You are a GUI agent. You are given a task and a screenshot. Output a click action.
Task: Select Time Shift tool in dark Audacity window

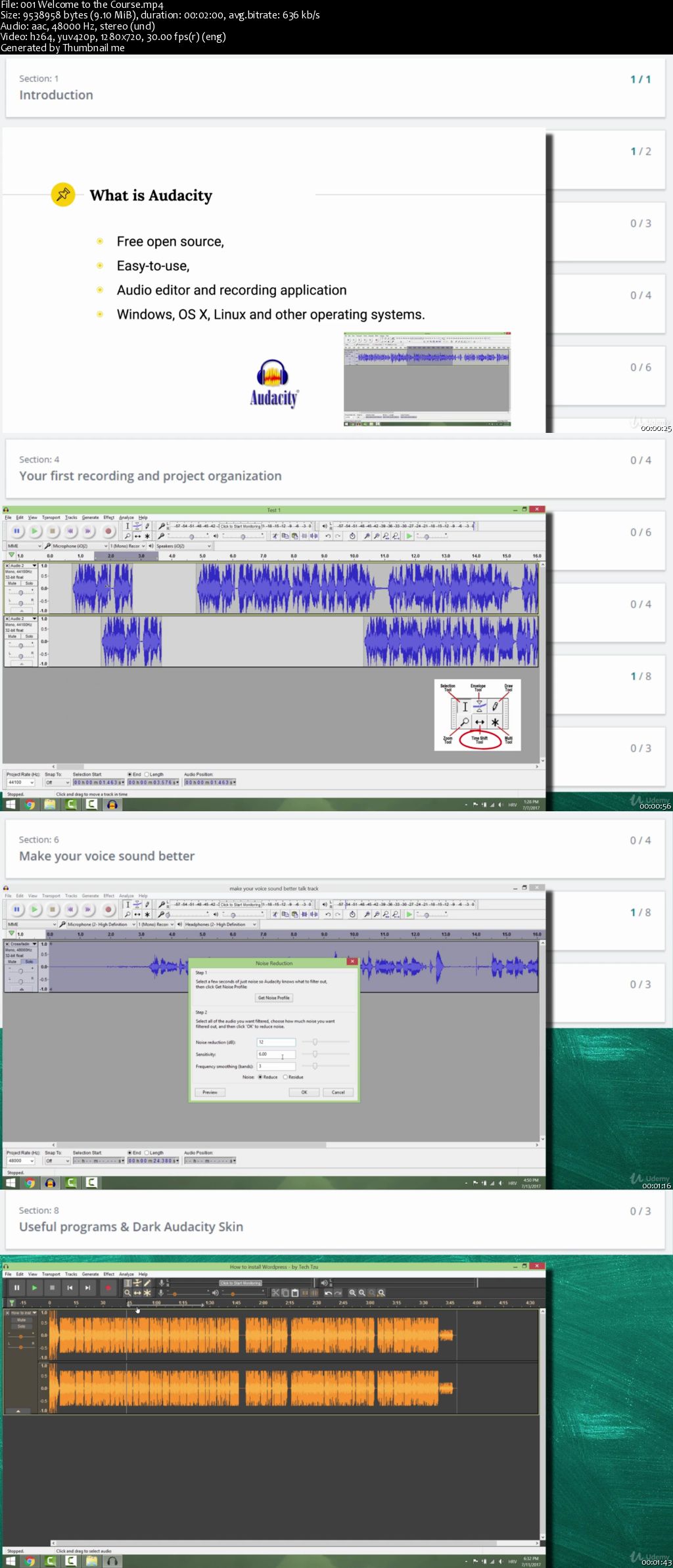[x=137, y=1293]
